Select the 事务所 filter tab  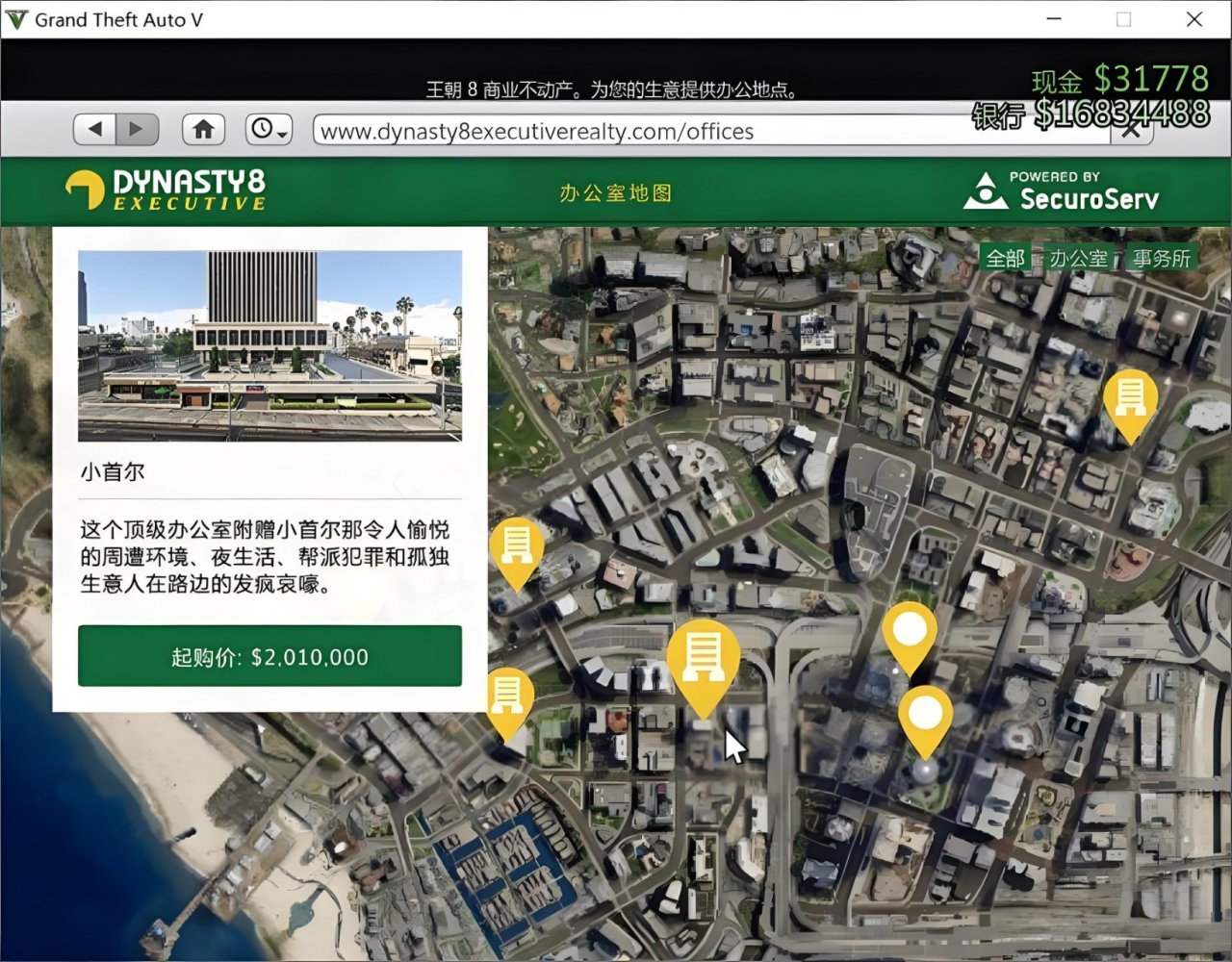[x=1161, y=258]
